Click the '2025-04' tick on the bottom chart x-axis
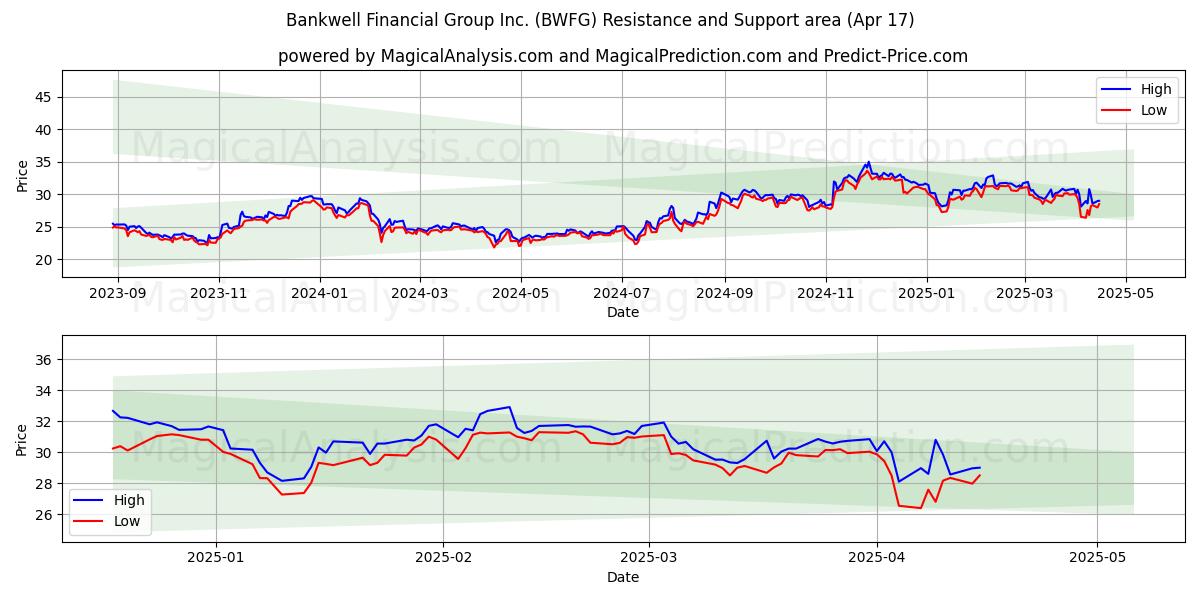The width and height of the screenshot is (1200, 600). tap(877, 559)
